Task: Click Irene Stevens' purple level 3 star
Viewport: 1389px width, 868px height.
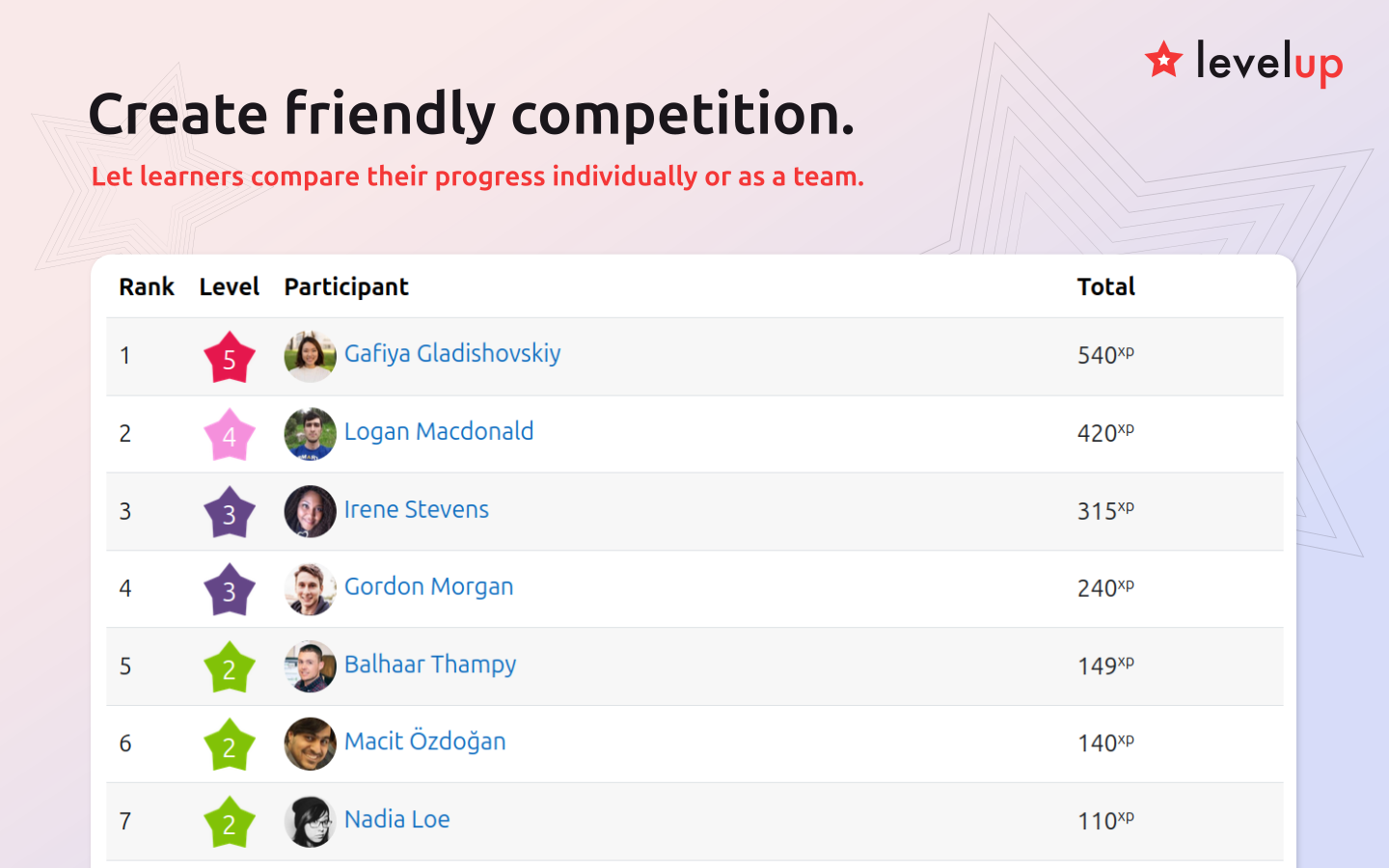Action: tap(230, 512)
